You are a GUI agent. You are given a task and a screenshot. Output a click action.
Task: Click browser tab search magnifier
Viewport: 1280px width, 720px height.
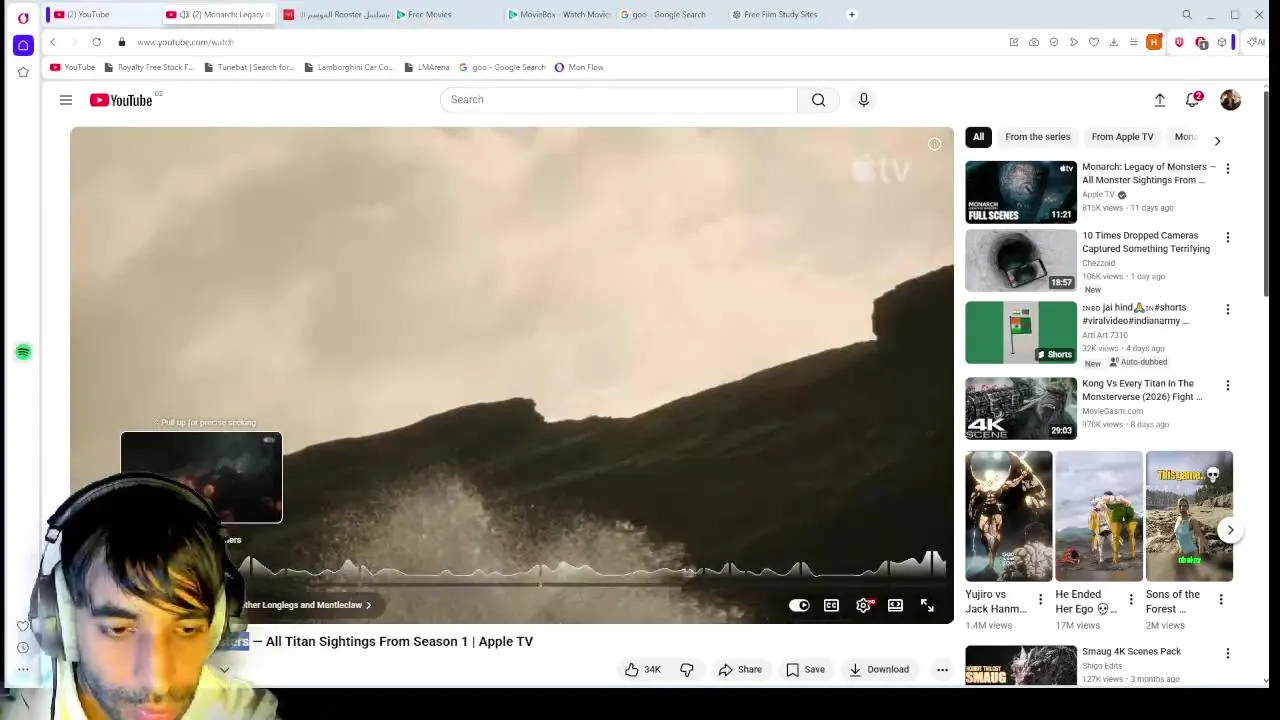(1187, 14)
